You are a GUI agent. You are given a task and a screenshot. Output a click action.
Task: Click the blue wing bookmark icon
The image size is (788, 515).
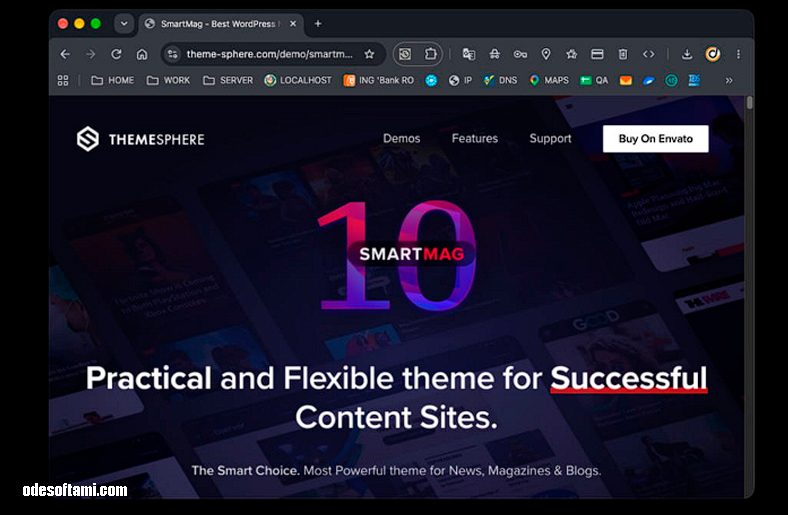(649, 80)
